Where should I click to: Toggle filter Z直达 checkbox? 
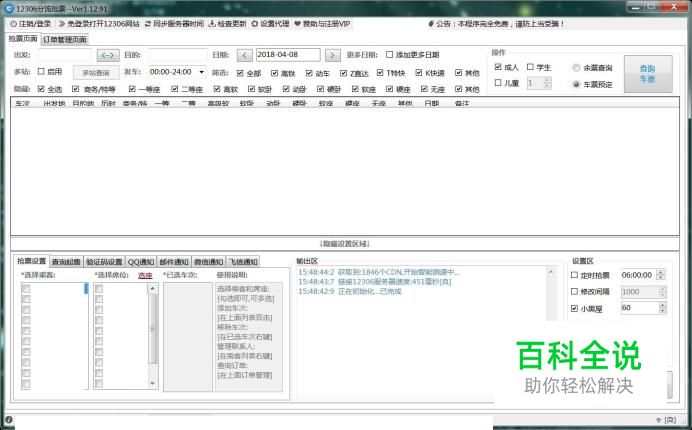coord(343,73)
